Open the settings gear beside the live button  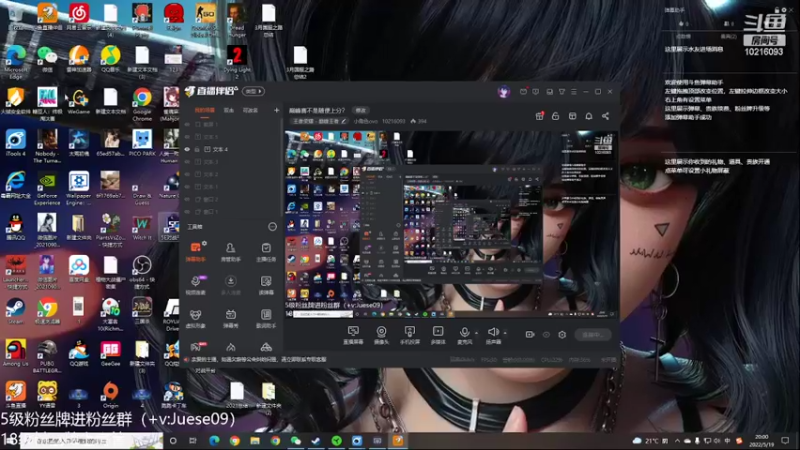click(562, 335)
